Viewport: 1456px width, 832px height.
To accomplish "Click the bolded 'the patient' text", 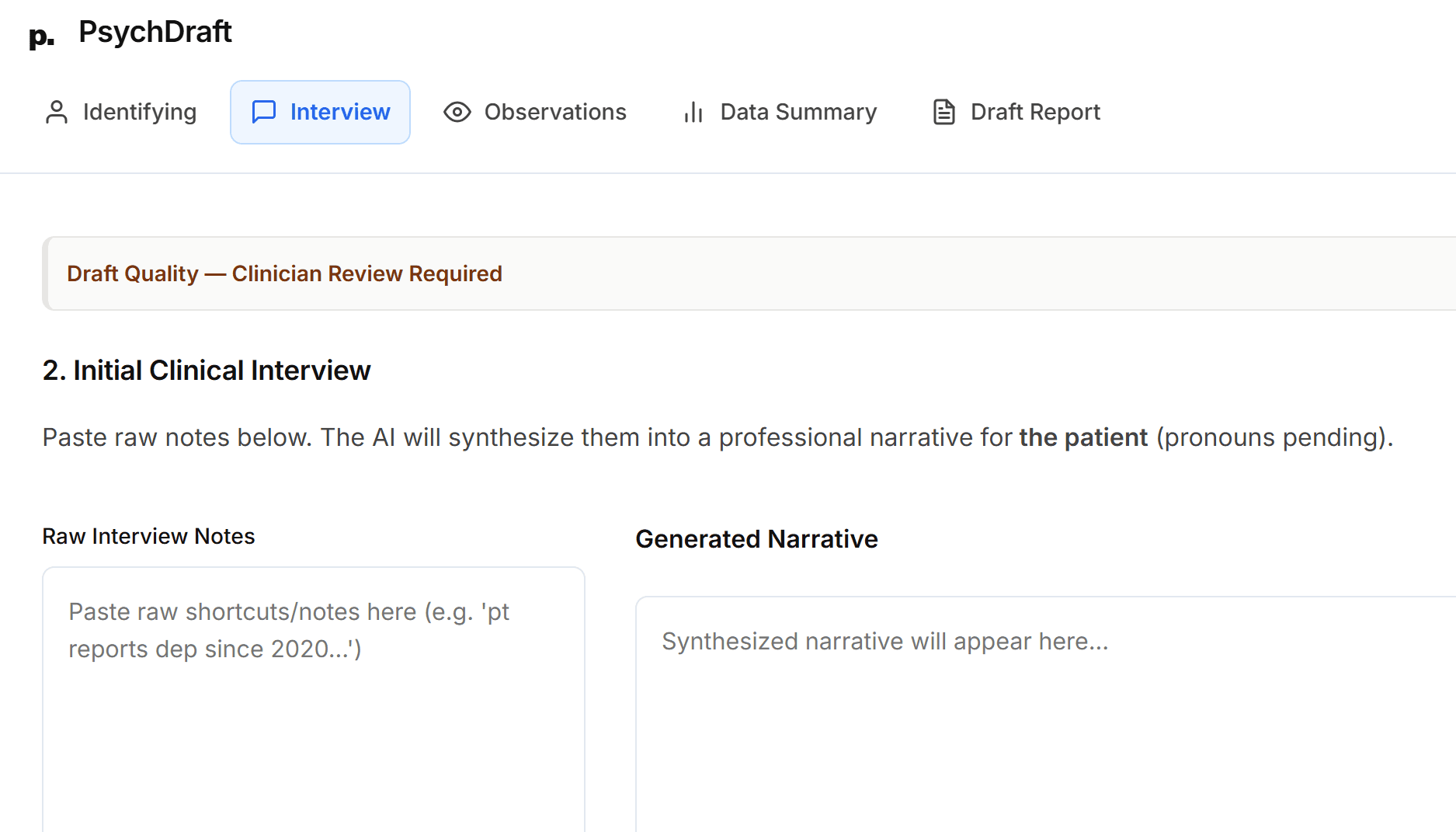I will (1083, 437).
